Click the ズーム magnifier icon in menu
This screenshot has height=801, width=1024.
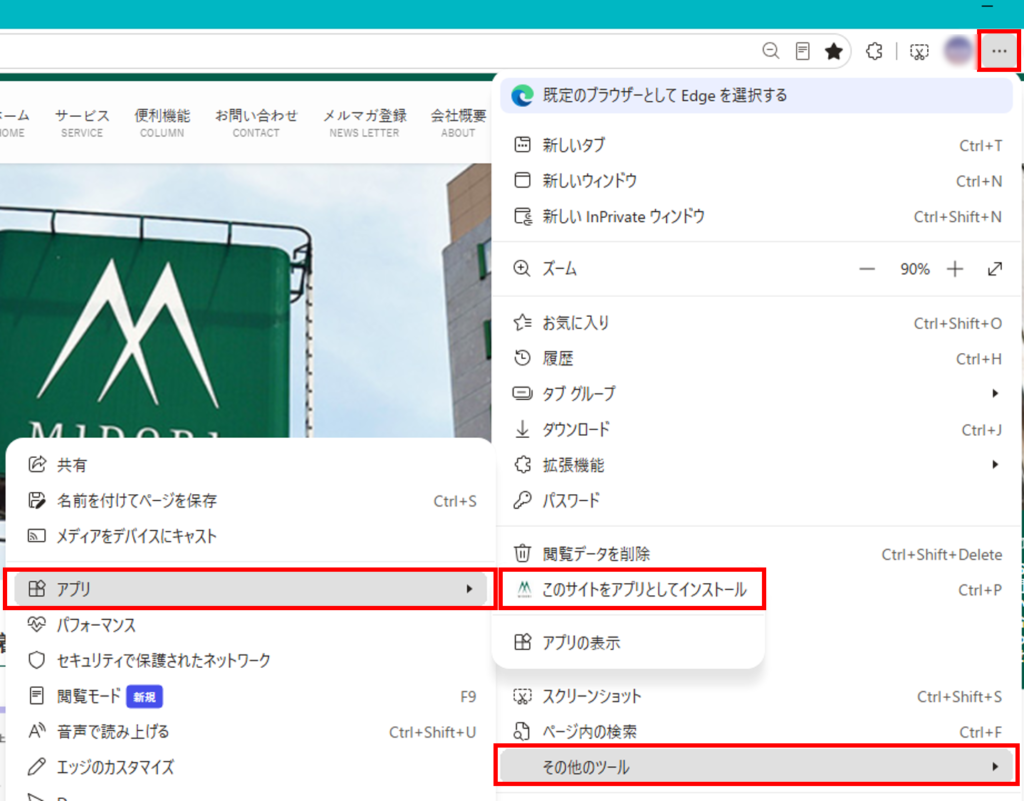point(522,269)
